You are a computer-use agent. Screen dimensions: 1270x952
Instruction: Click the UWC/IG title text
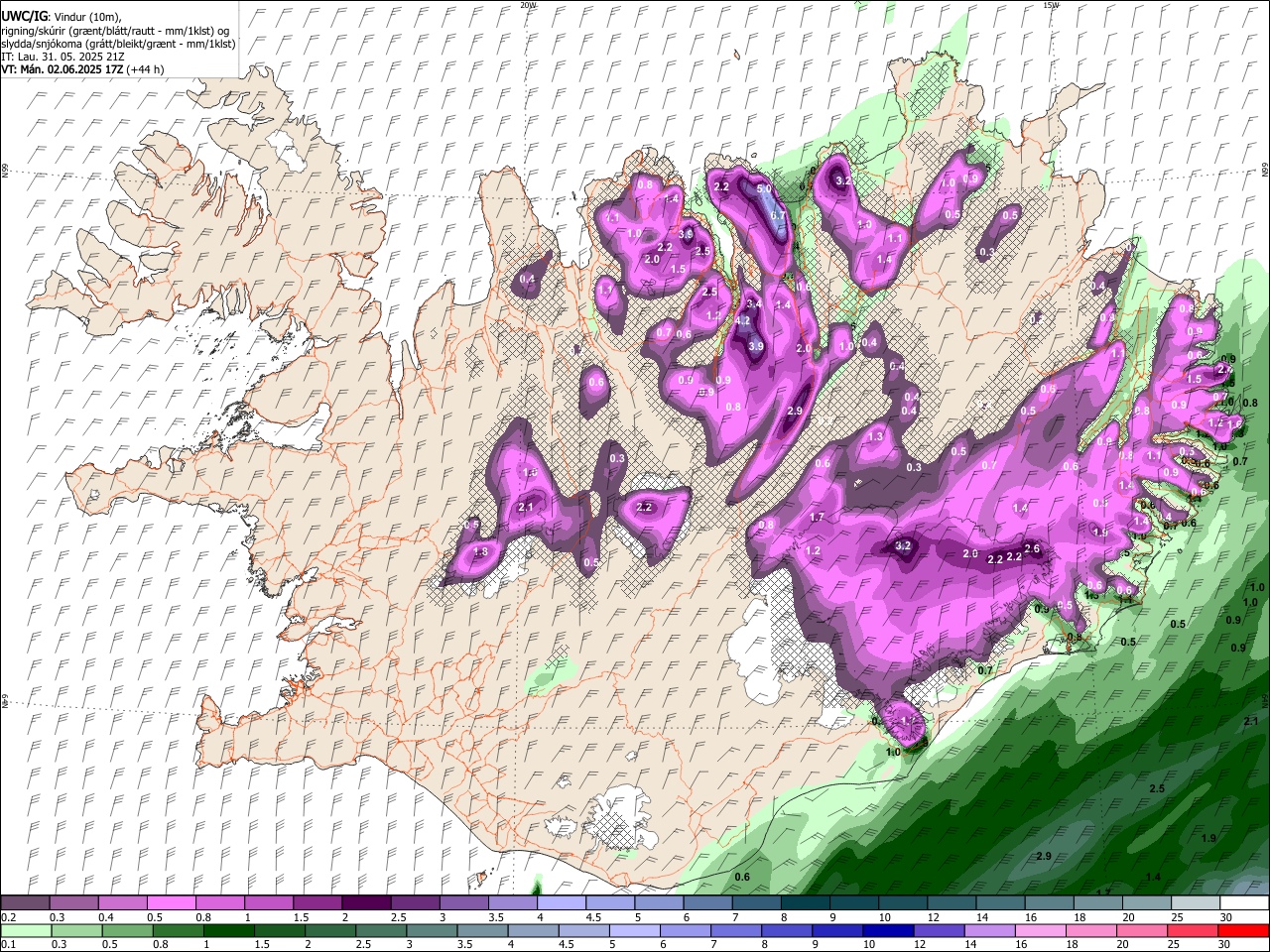(23, 17)
